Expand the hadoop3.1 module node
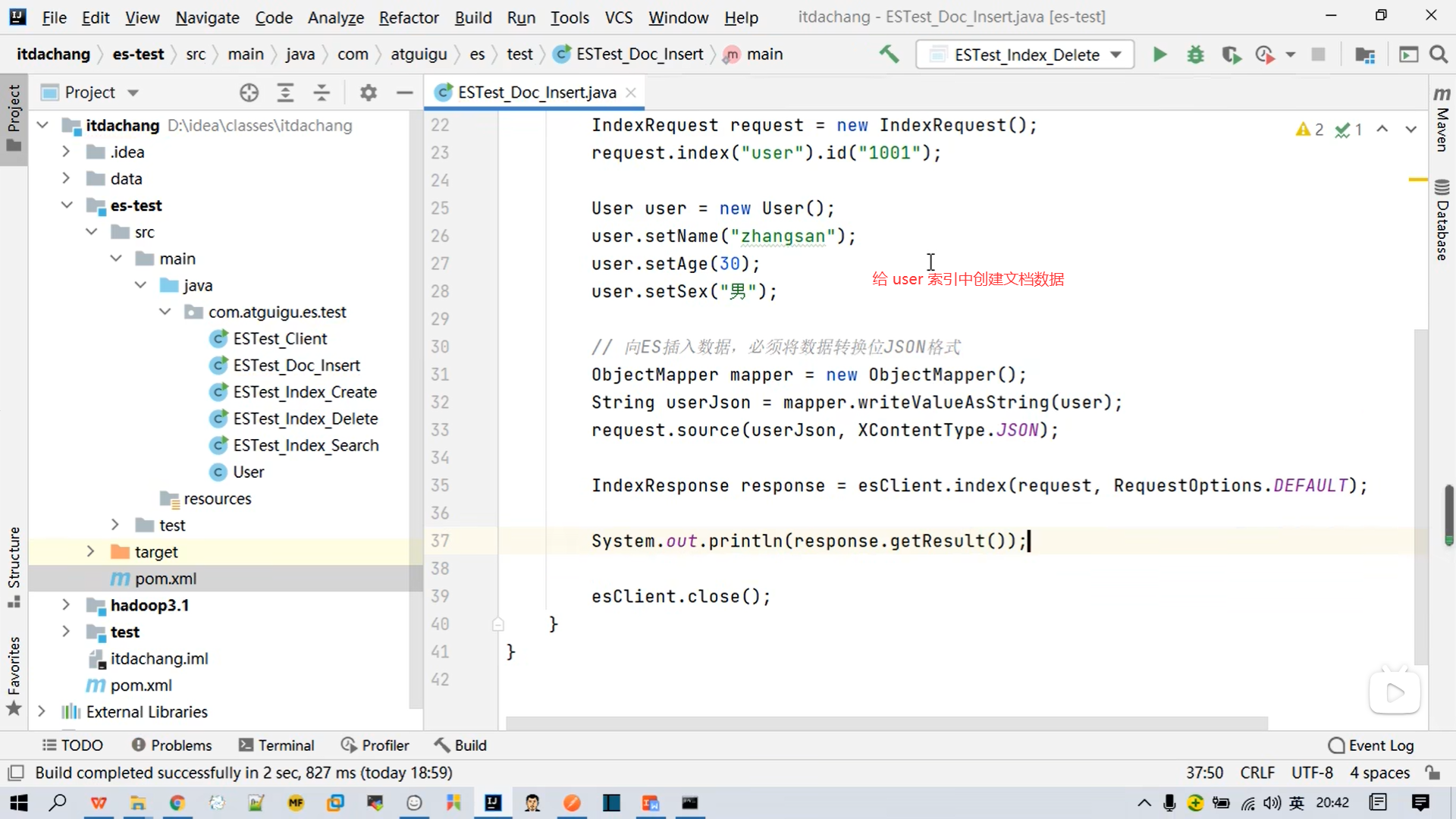Viewport: 1456px width, 819px height. (66, 605)
